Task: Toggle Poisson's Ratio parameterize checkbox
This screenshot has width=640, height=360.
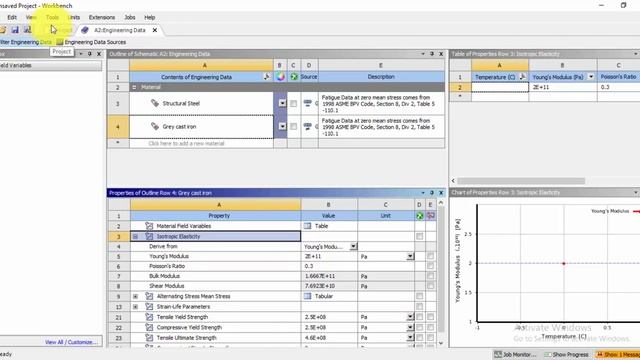Action: [431, 266]
